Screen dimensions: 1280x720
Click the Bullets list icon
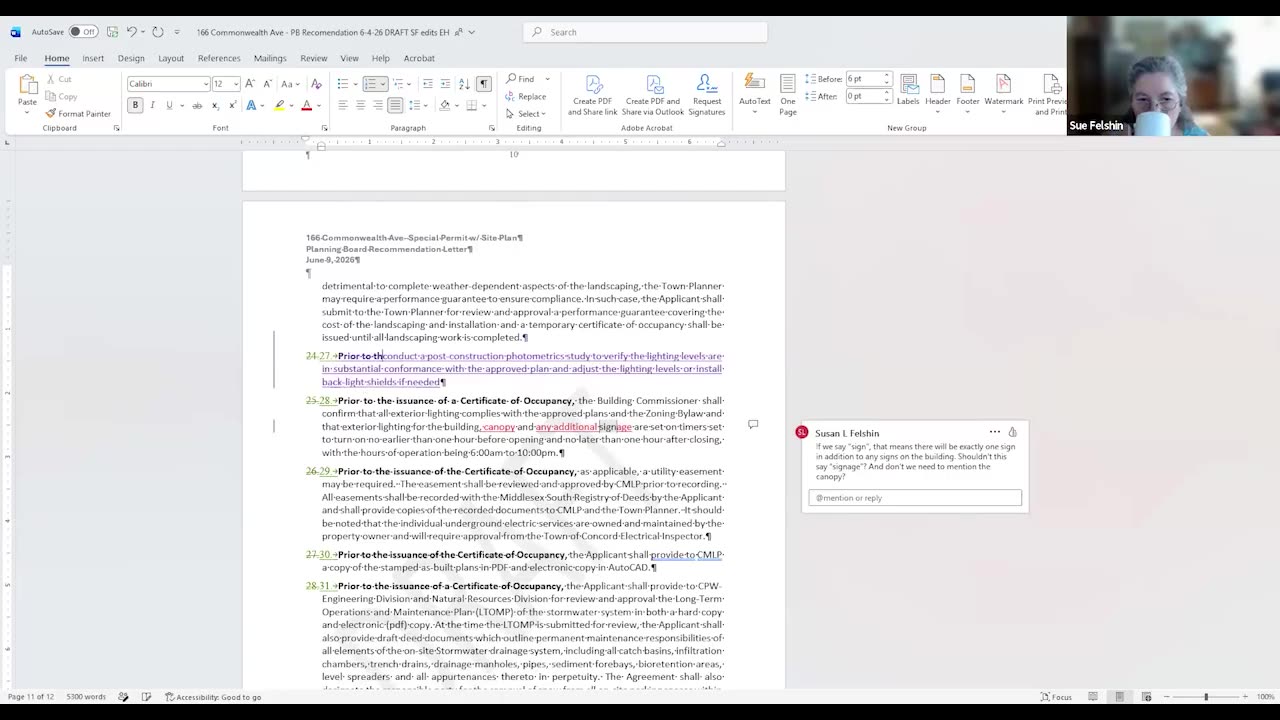point(342,84)
